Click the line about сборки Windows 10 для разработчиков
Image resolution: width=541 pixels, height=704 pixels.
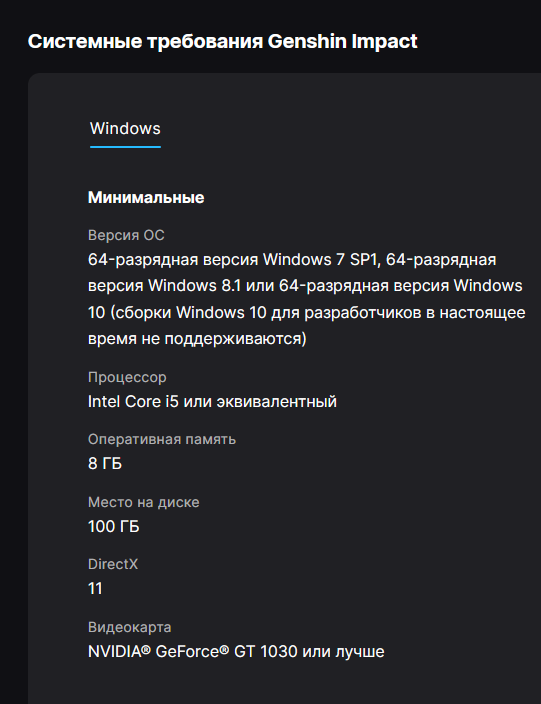307,312
